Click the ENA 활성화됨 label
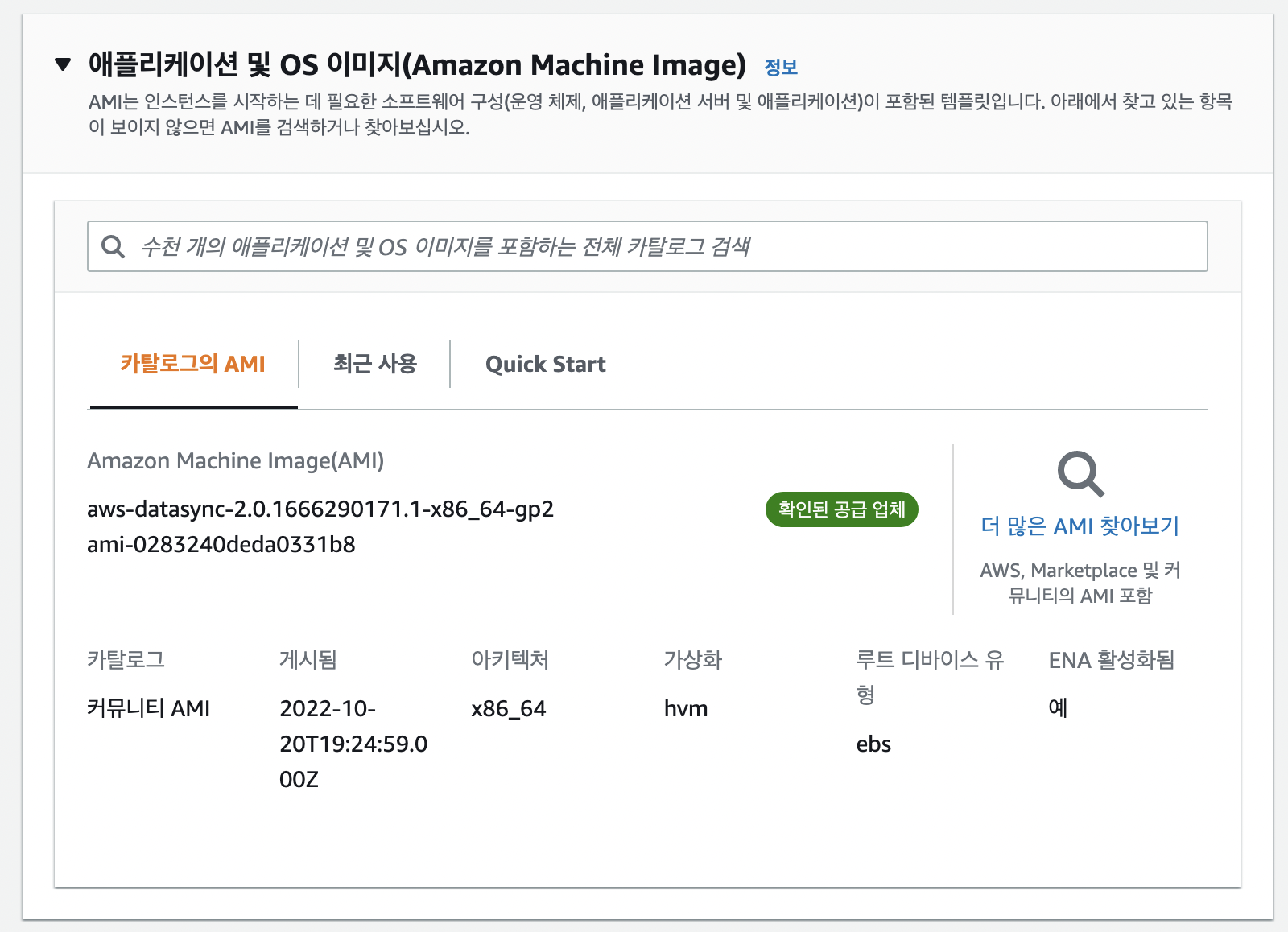The height and width of the screenshot is (932, 1288). pyautogui.click(x=1112, y=660)
